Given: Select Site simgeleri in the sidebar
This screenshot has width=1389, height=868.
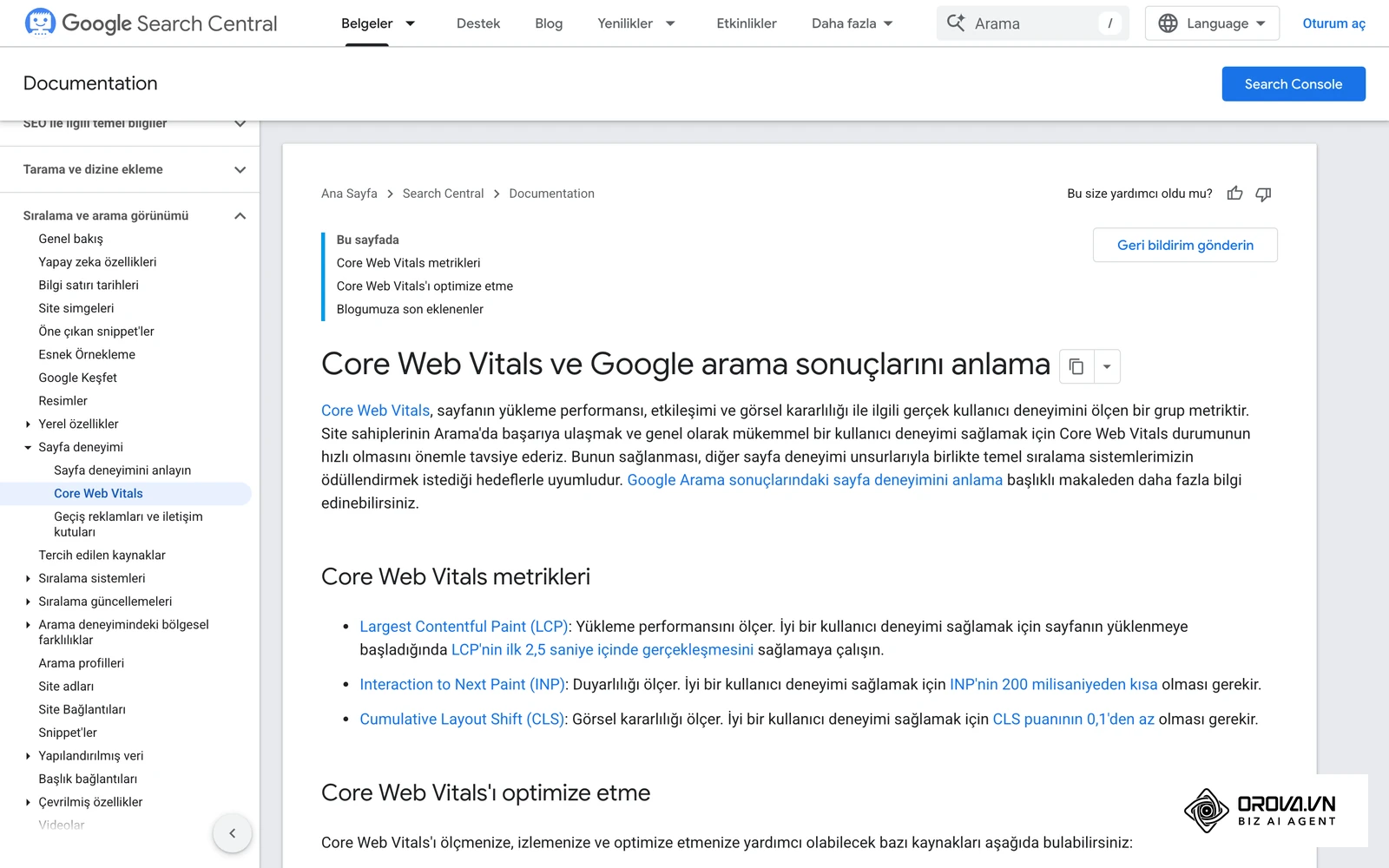Looking at the screenshot, I should (x=76, y=308).
